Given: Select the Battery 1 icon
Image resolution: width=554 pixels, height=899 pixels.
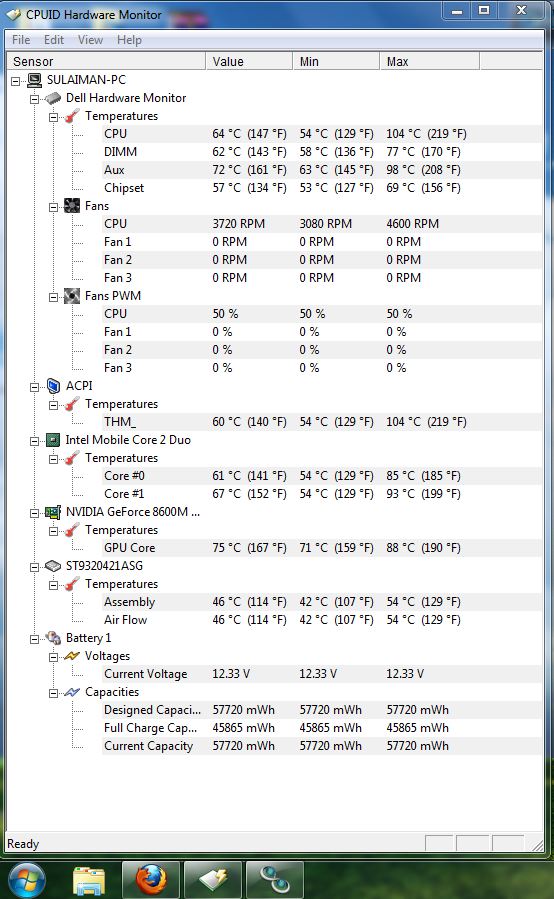Looking at the screenshot, I should coord(53,638).
